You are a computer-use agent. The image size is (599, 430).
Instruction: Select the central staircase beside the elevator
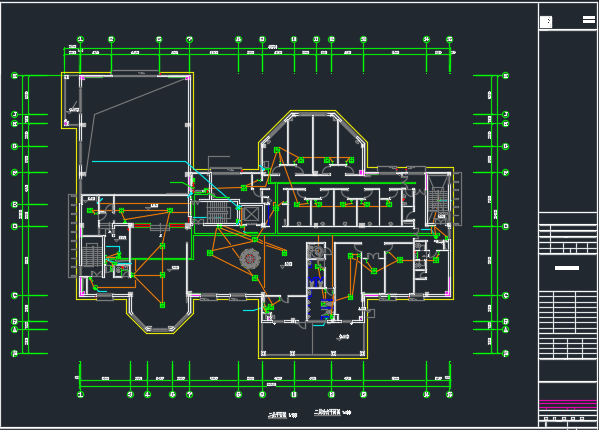pos(219,212)
